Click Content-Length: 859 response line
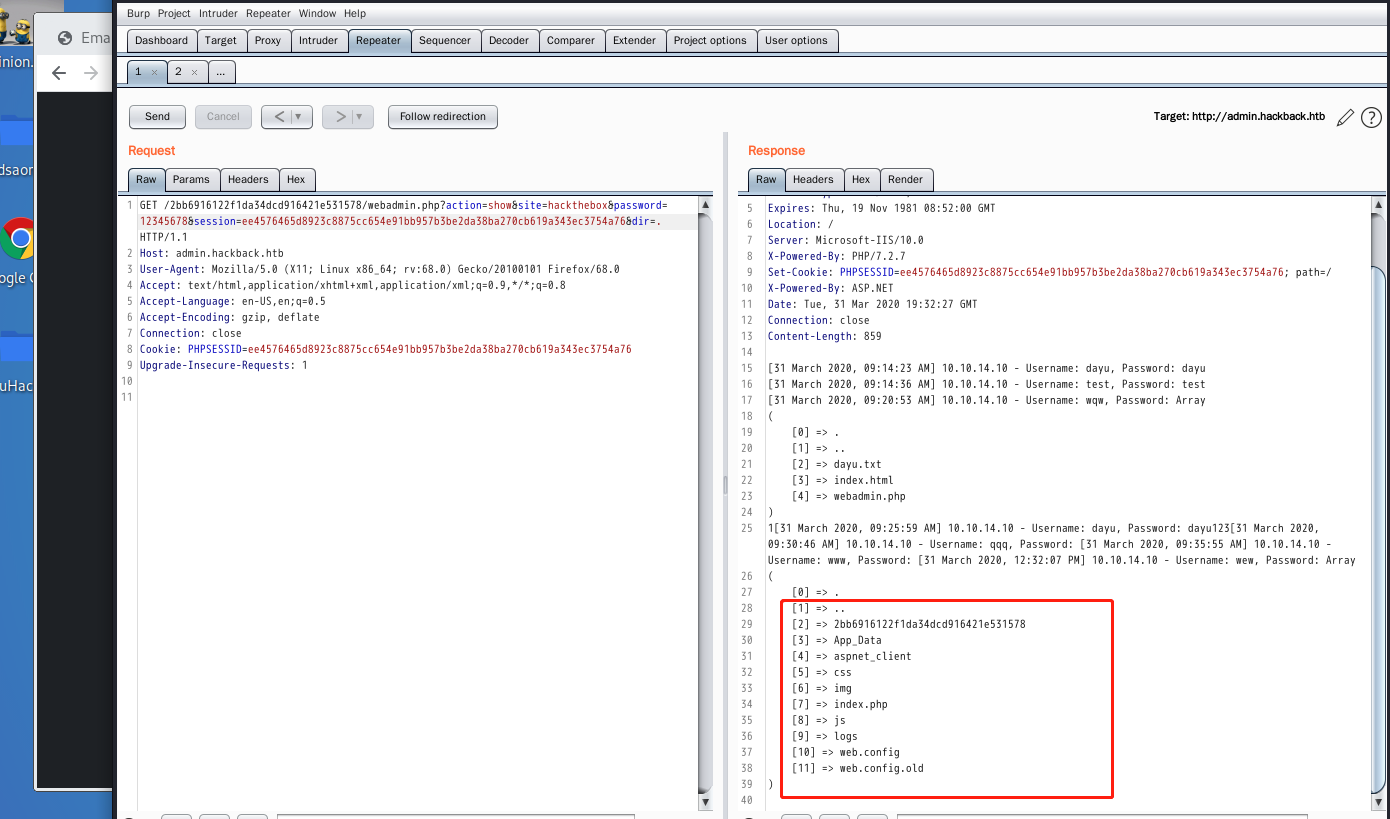This screenshot has width=1390, height=819. (825, 336)
